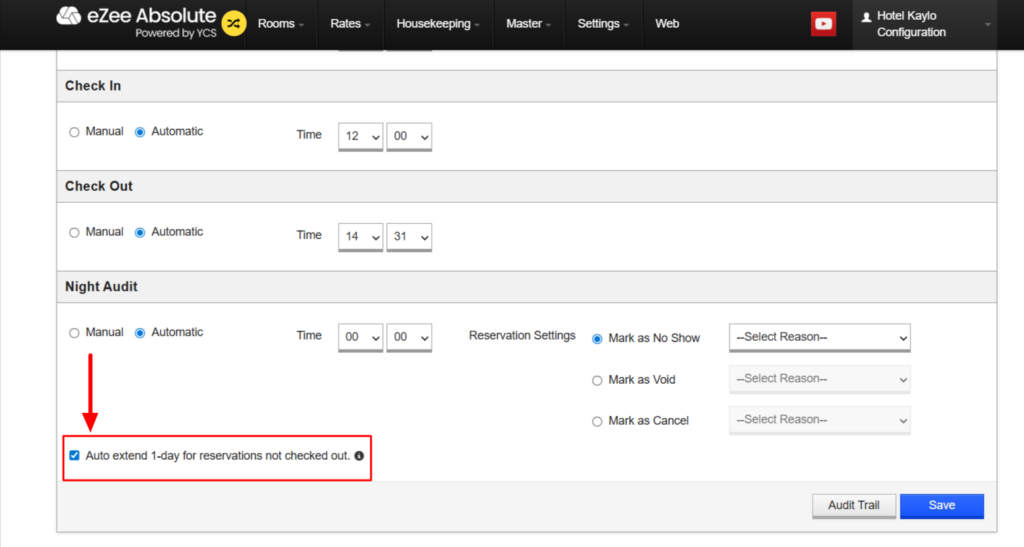This screenshot has width=1024, height=547.
Task: Click the yellow shuffle switch icon
Action: point(233,23)
